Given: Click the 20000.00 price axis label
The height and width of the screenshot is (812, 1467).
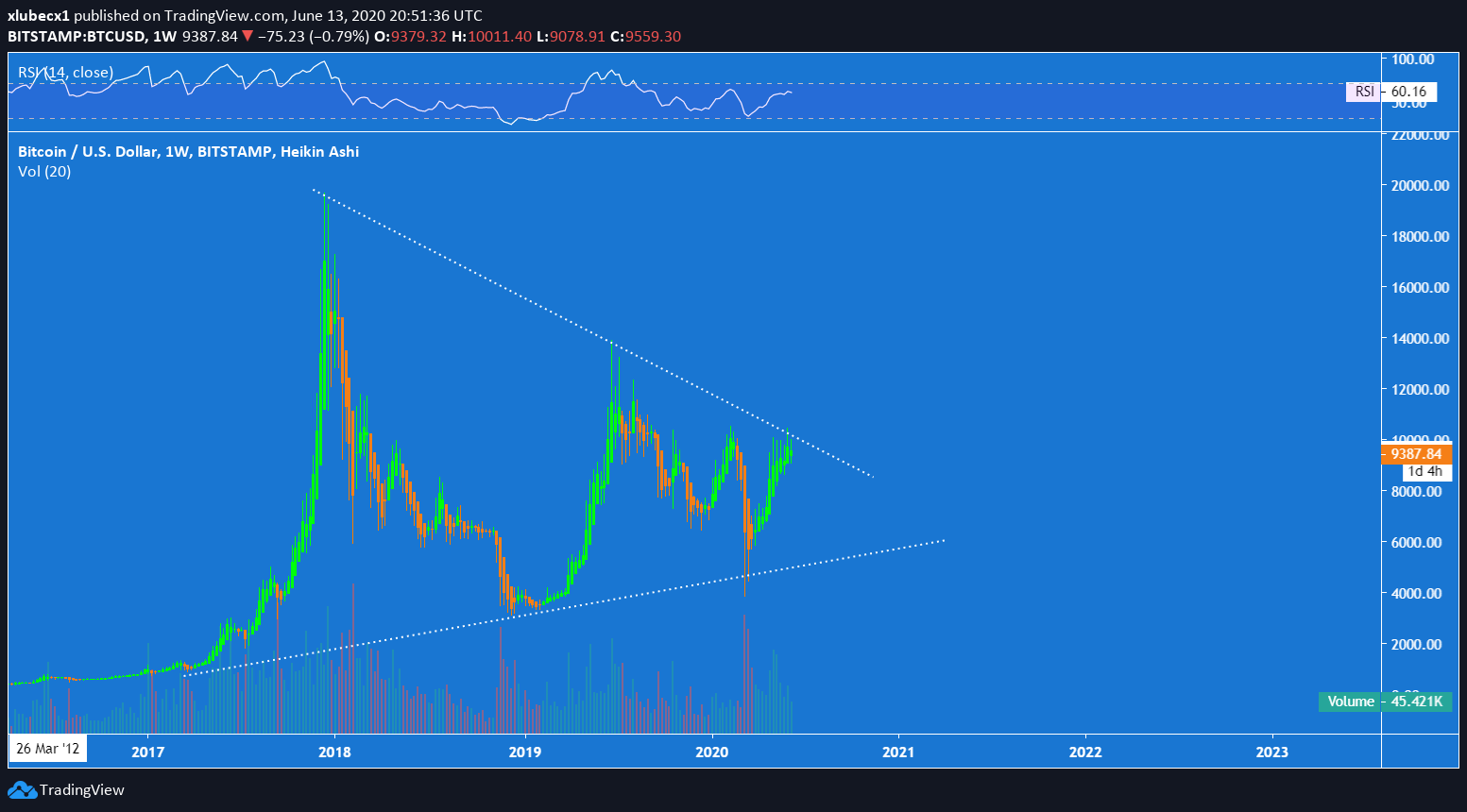Looking at the screenshot, I should coord(1420,186).
